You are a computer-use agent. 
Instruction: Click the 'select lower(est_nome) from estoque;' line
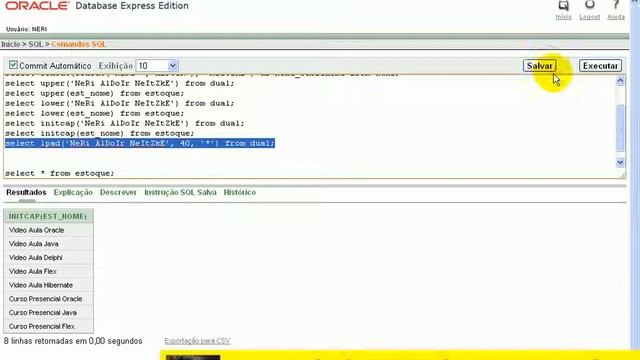click(x=95, y=113)
